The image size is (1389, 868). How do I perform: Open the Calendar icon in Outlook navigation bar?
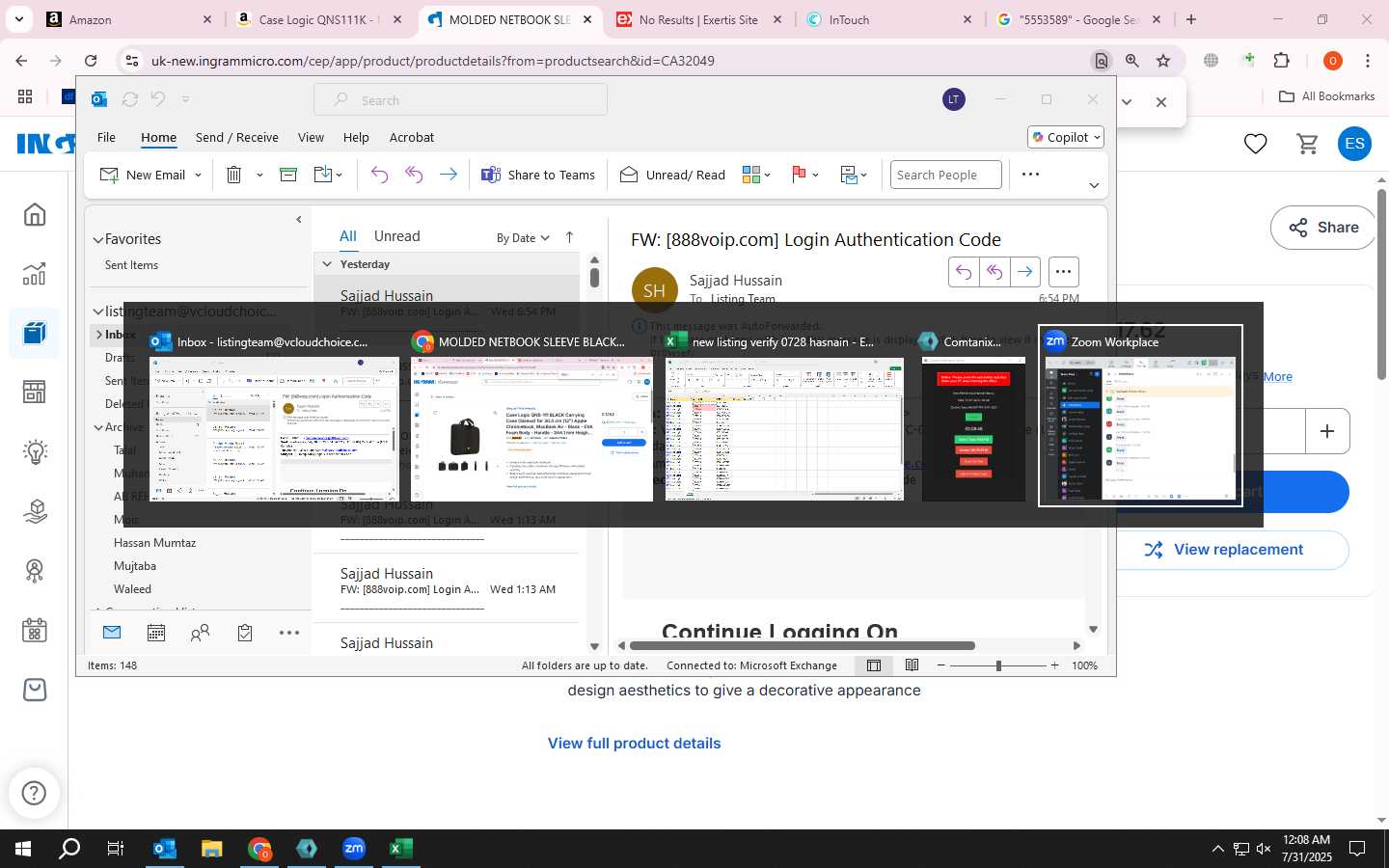pyautogui.click(x=156, y=633)
